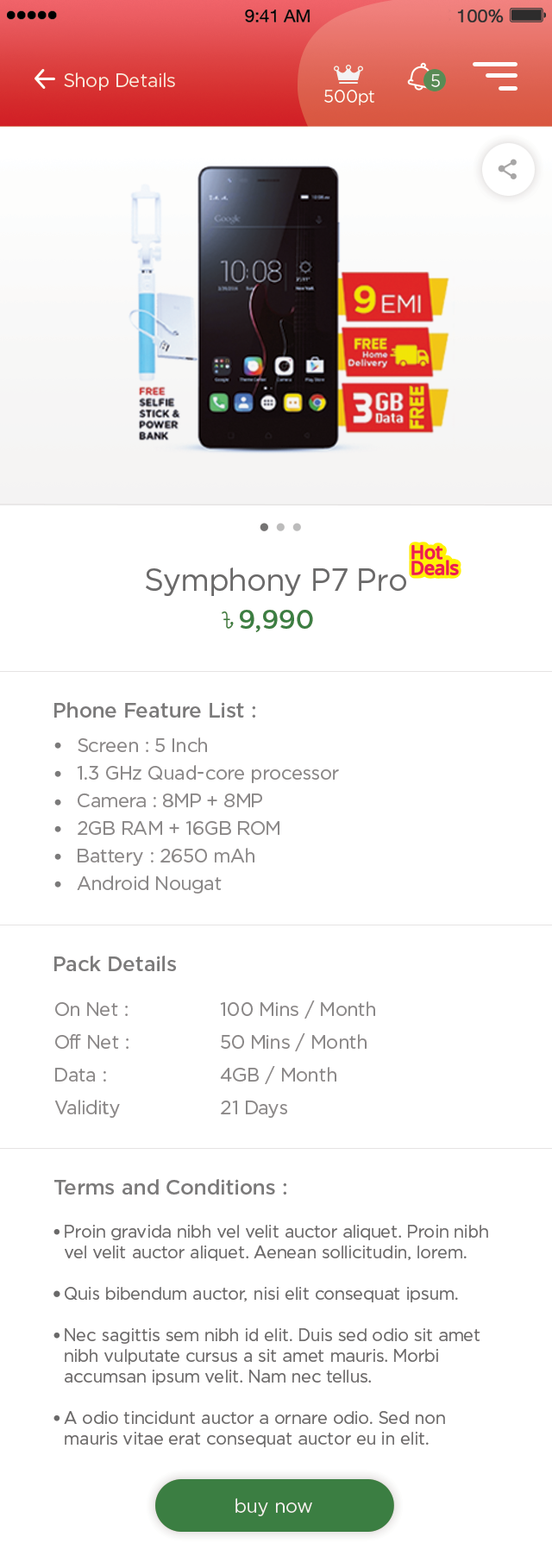The width and height of the screenshot is (552, 1568).
Task: Tap the 500pt points label
Action: 348,97
